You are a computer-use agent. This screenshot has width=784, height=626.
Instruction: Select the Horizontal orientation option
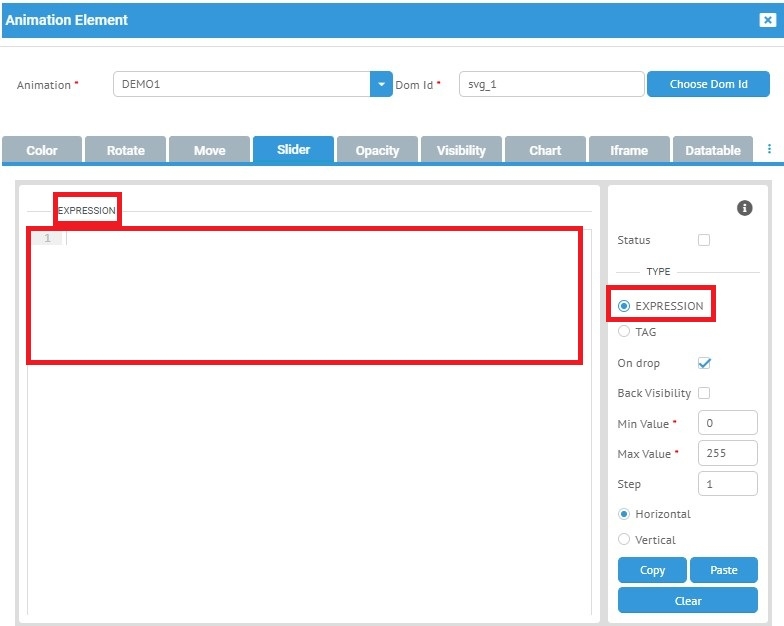pos(625,514)
